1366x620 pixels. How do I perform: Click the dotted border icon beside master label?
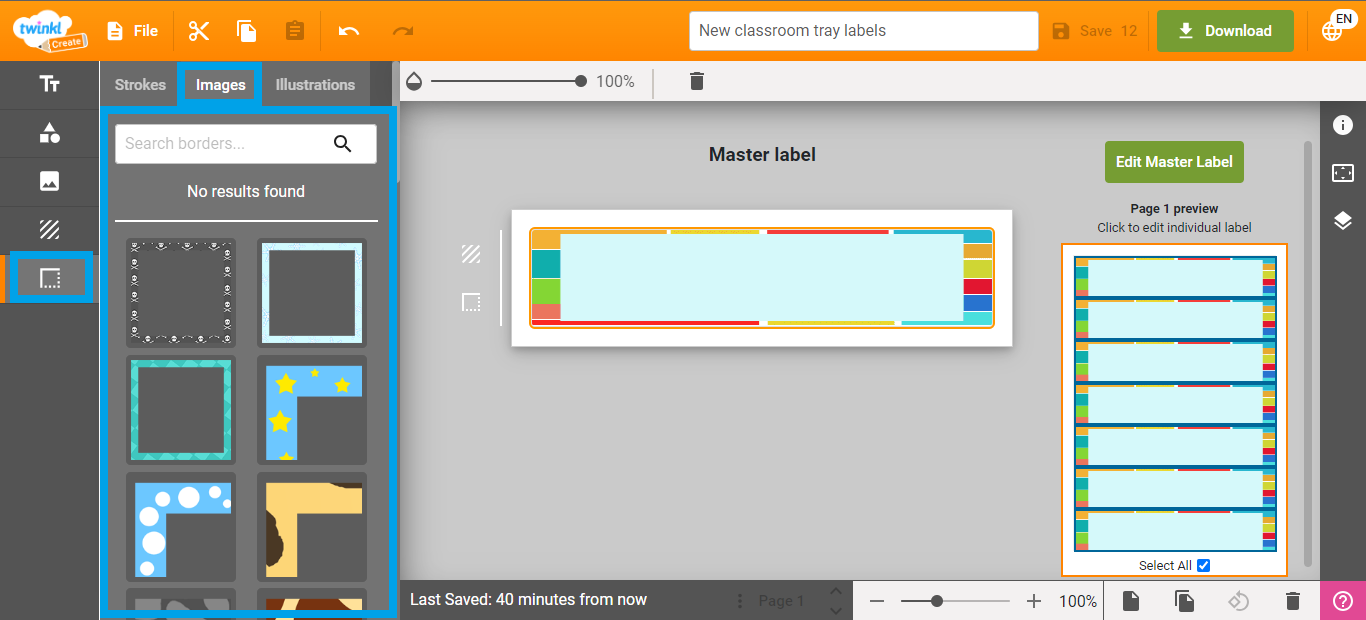pyautogui.click(x=471, y=302)
